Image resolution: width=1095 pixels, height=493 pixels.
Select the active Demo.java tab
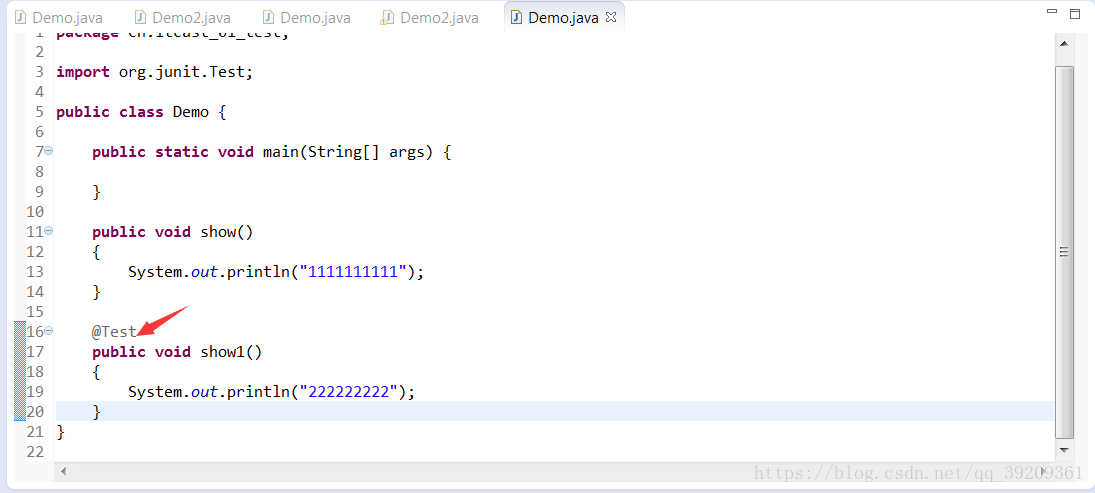click(x=563, y=17)
